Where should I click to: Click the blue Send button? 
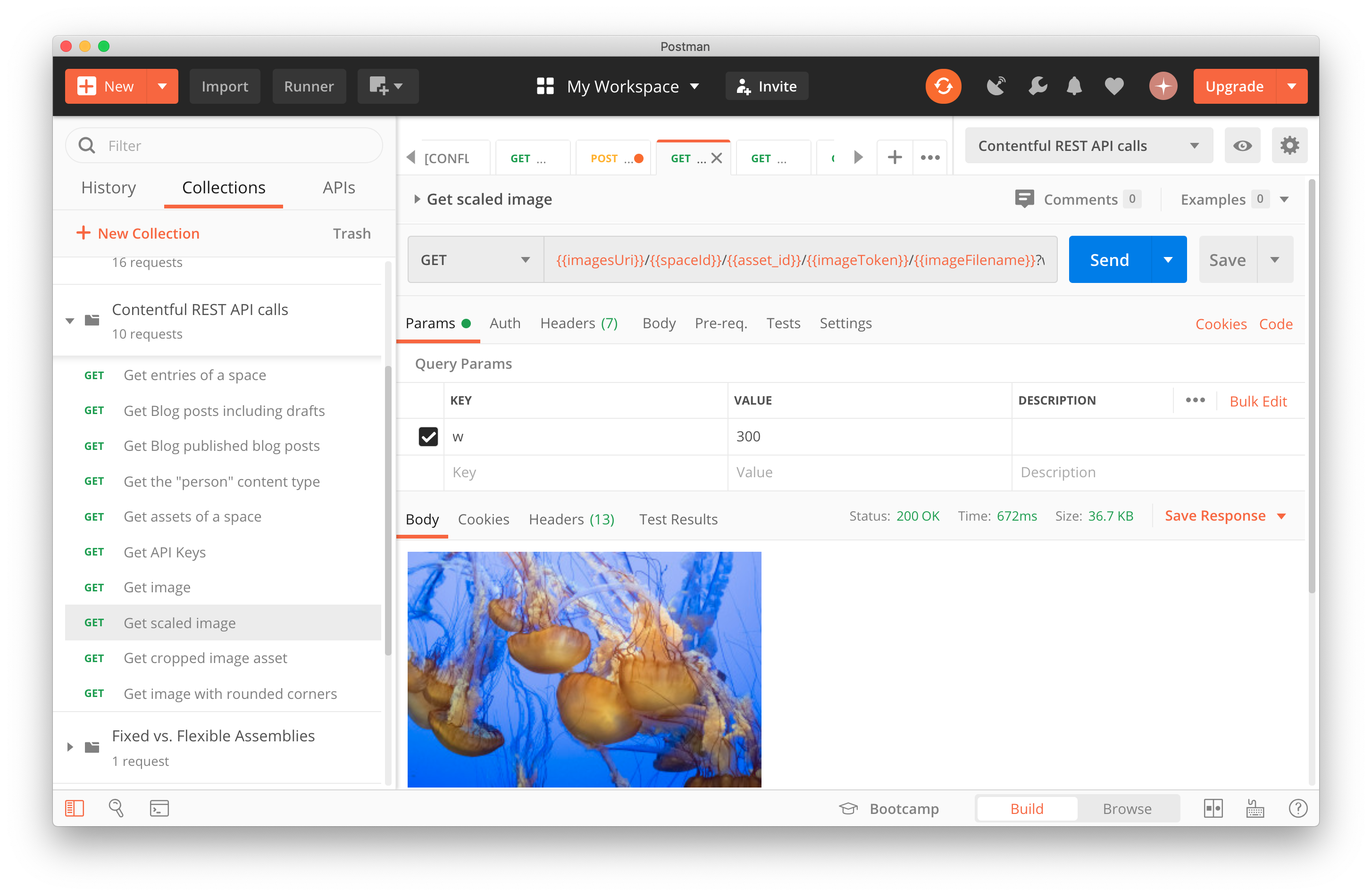[1109, 260]
